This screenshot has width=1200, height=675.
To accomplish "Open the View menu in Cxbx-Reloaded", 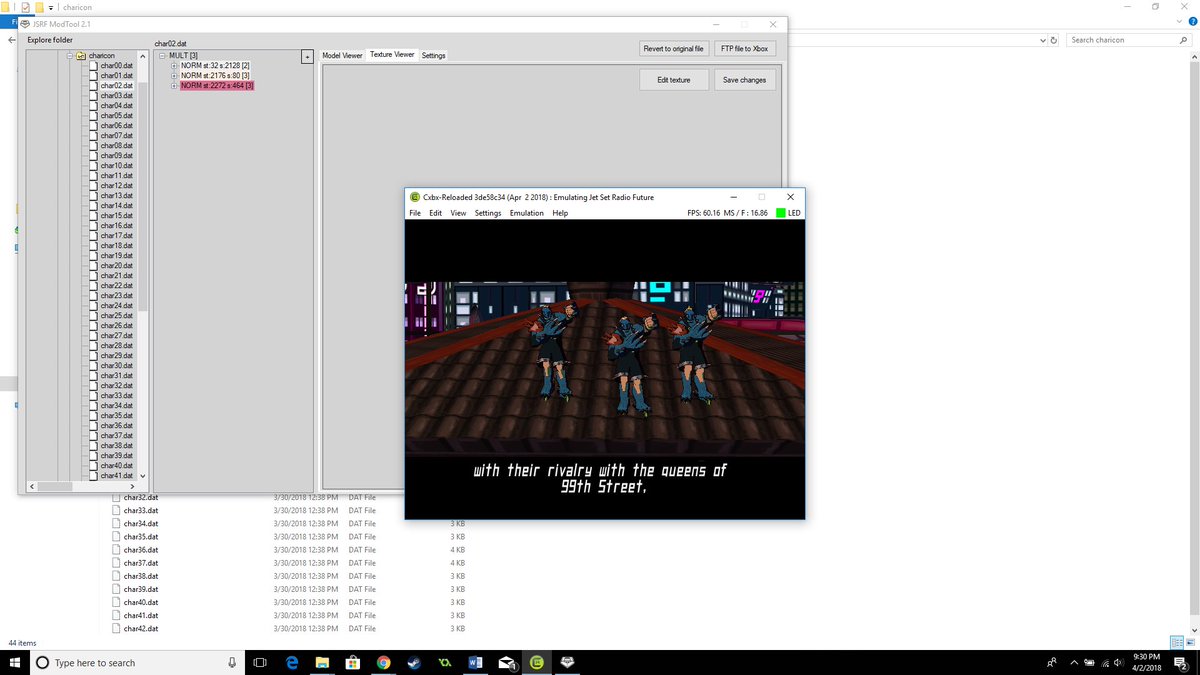I will (x=458, y=213).
